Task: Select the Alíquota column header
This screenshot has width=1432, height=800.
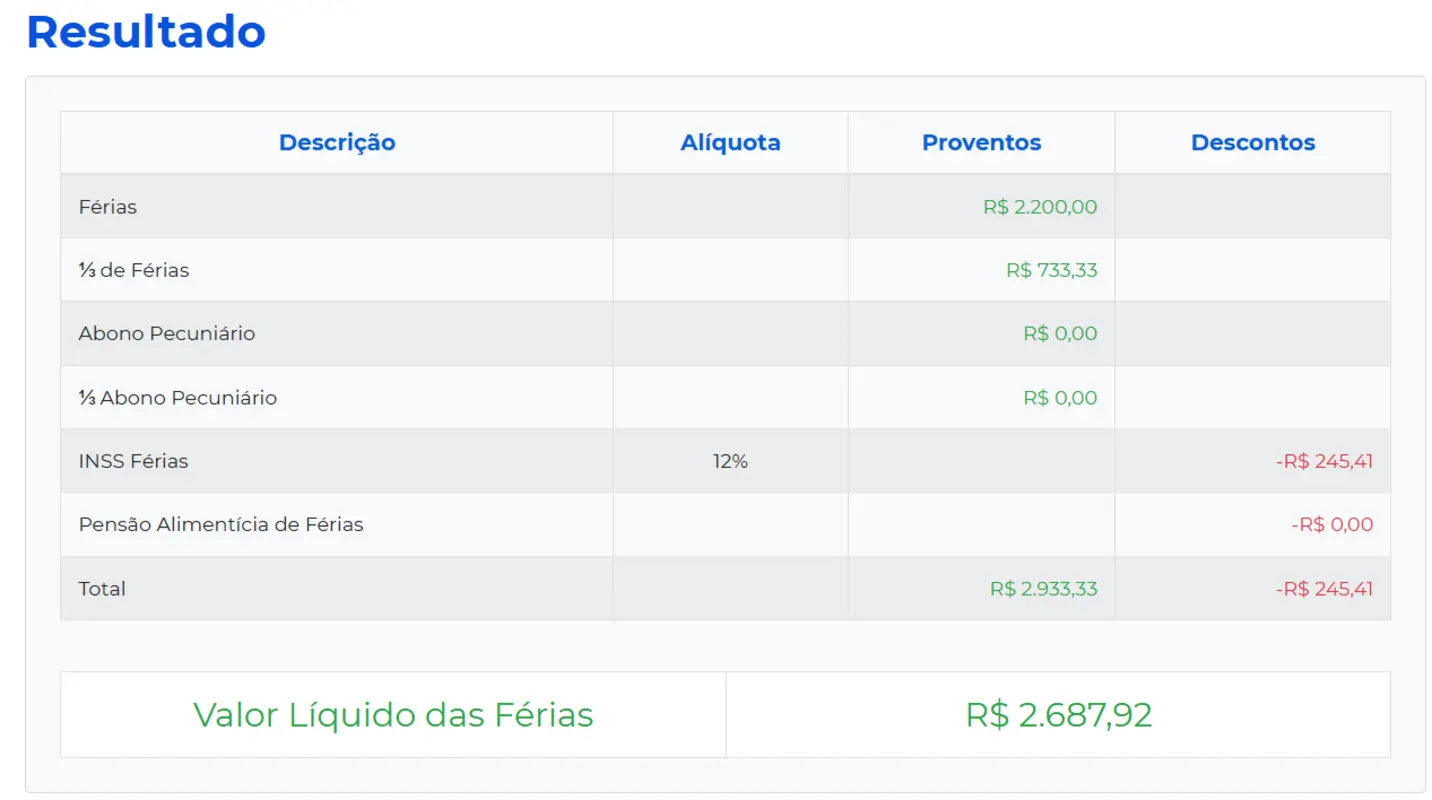Action: (x=729, y=142)
